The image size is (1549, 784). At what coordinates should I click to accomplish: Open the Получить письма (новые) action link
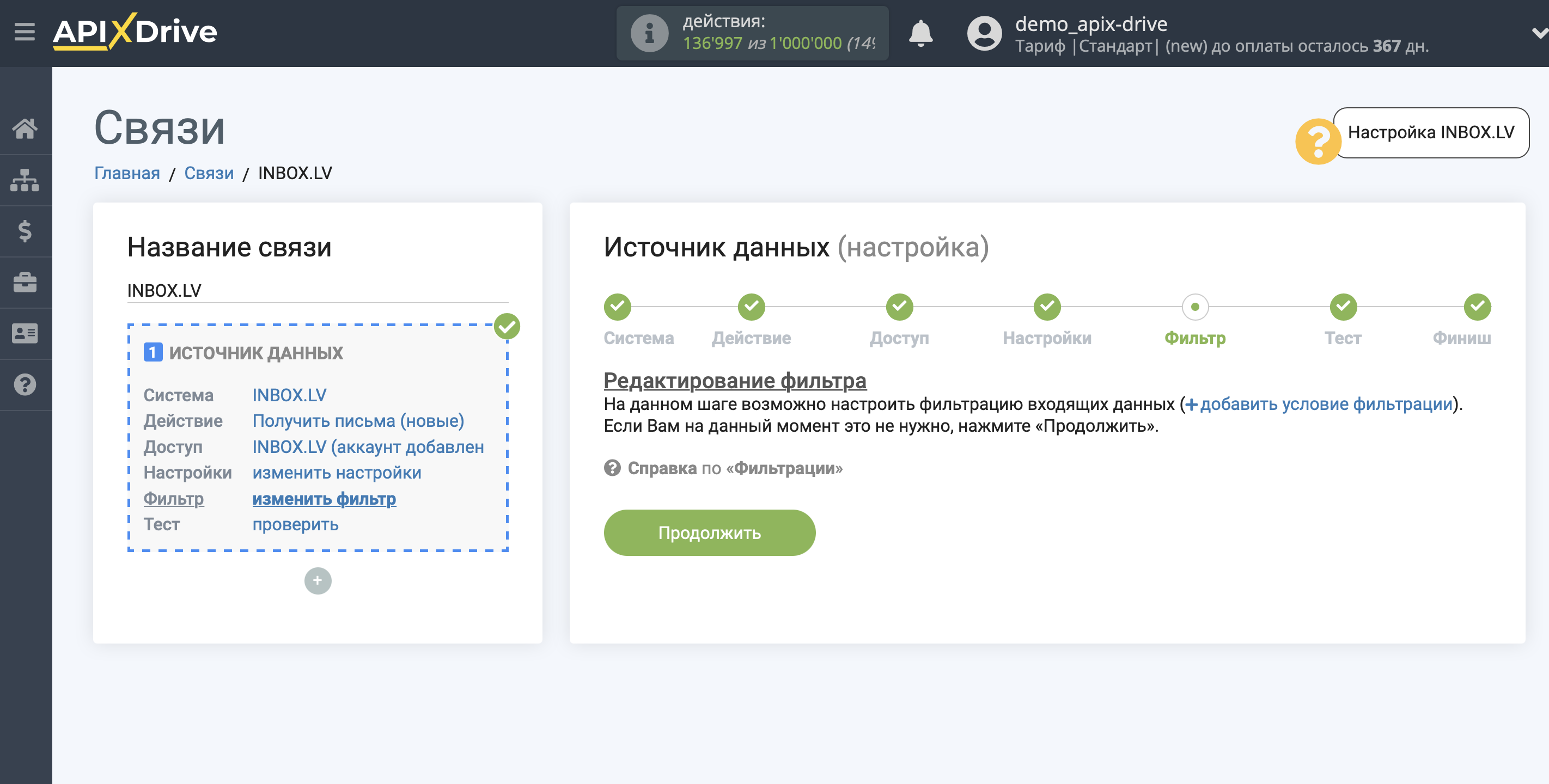pos(358,421)
